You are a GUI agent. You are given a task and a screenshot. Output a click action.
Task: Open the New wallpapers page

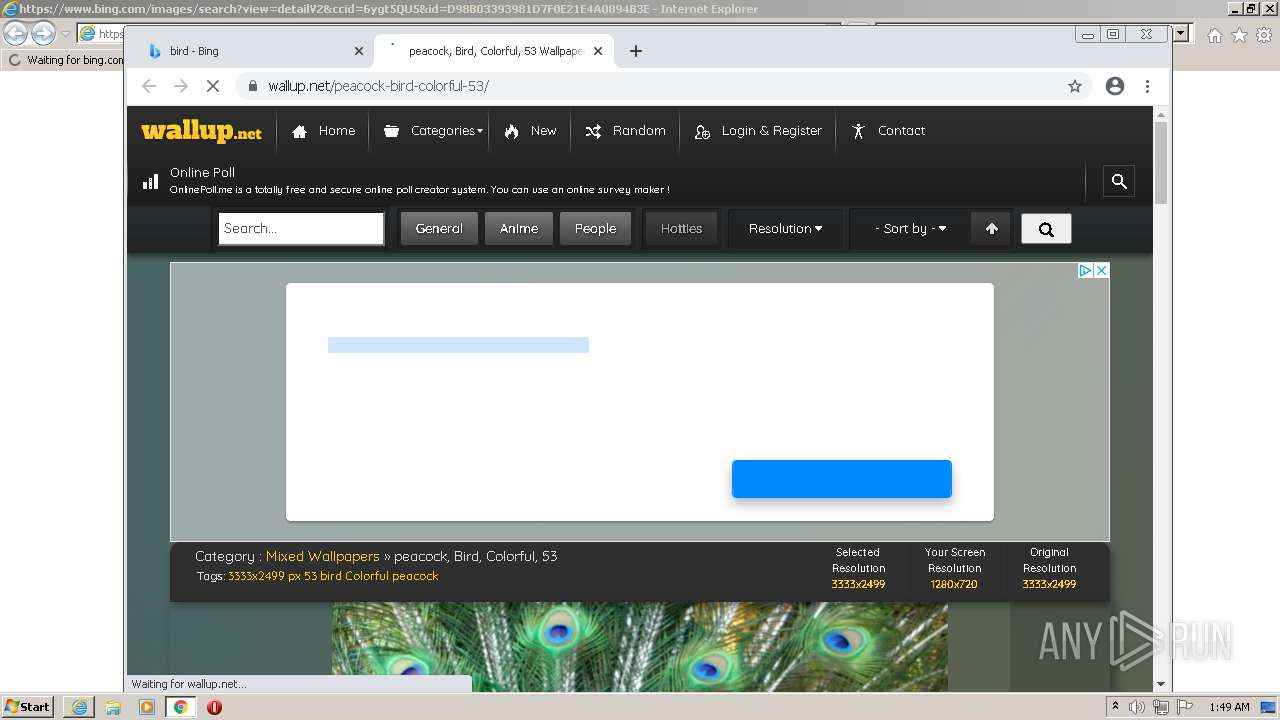point(530,131)
